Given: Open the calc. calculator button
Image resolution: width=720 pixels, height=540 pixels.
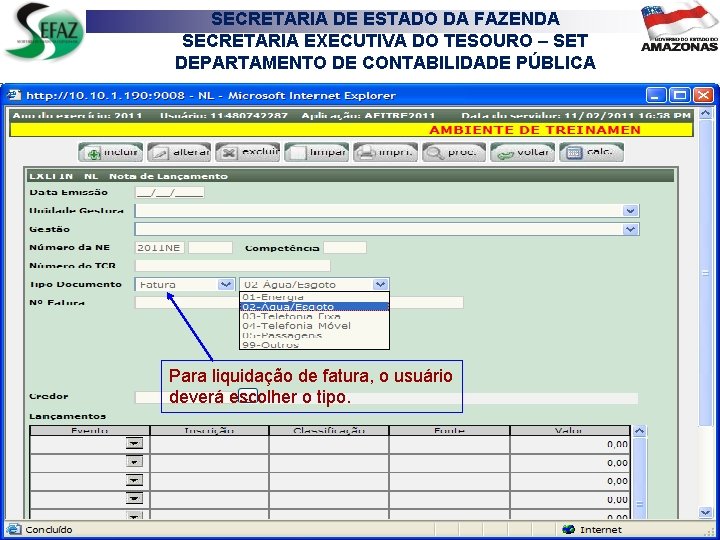Looking at the screenshot, I should click(591, 152).
